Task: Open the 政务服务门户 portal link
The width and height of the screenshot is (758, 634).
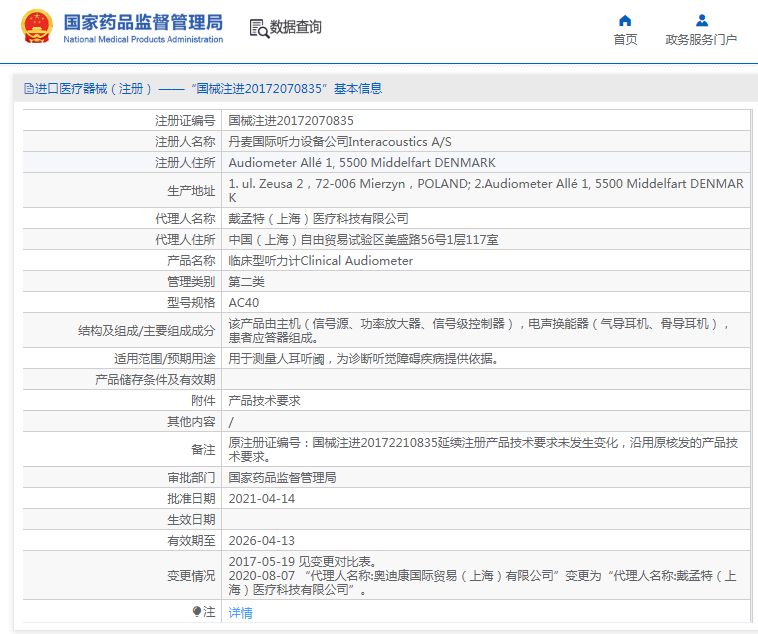Action: click(701, 40)
